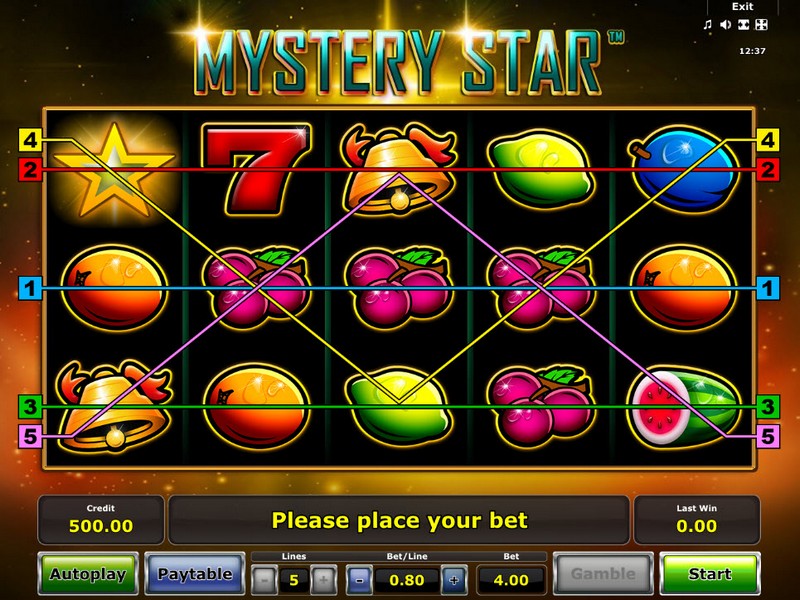Screen dimensions: 800x600
Task: Decrease number of Lines
Action: (264, 580)
